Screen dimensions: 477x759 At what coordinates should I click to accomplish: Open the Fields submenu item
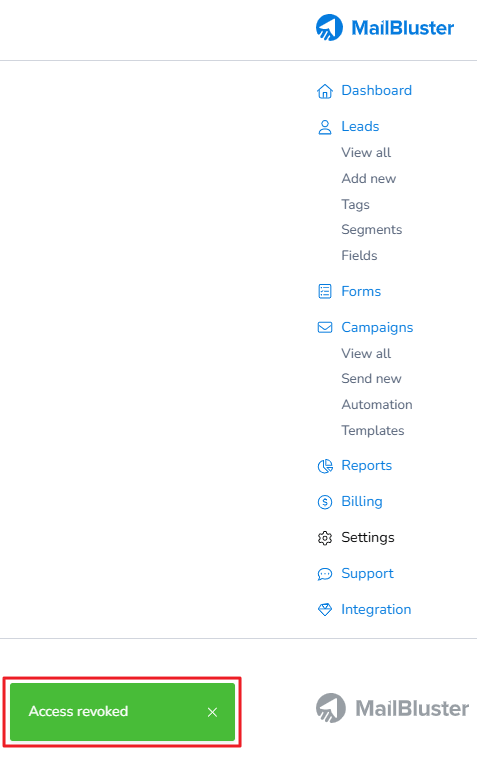point(359,255)
